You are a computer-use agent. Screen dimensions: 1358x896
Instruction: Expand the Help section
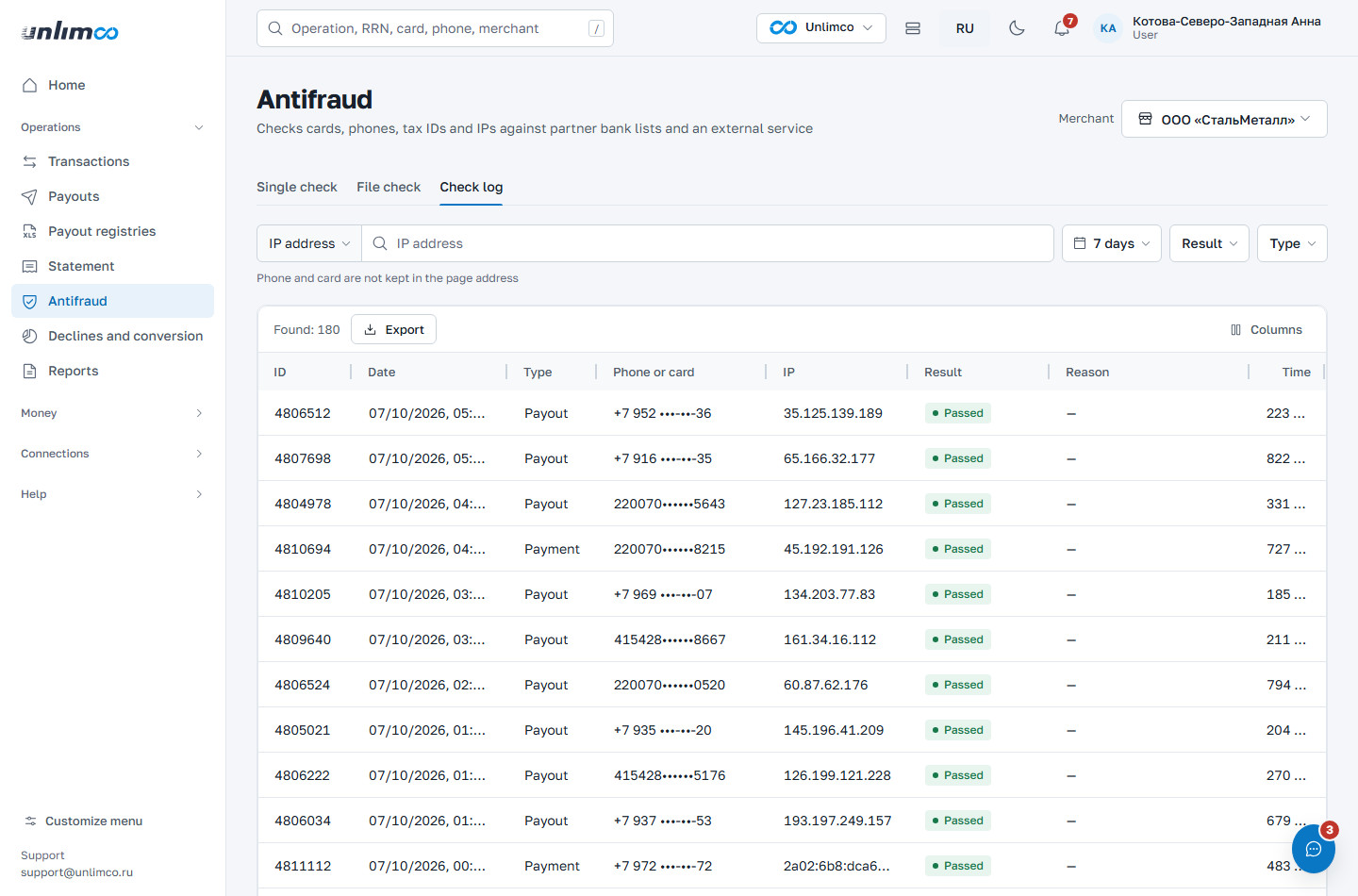point(112,494)
